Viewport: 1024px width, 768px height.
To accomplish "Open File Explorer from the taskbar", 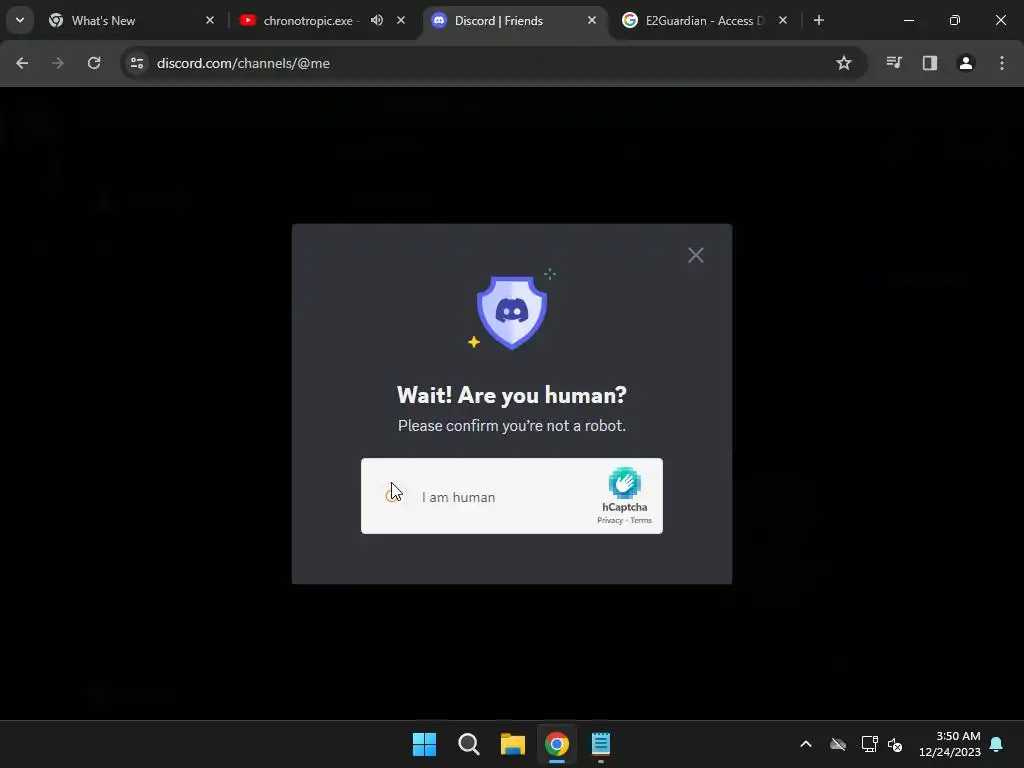I will [513, 744].
